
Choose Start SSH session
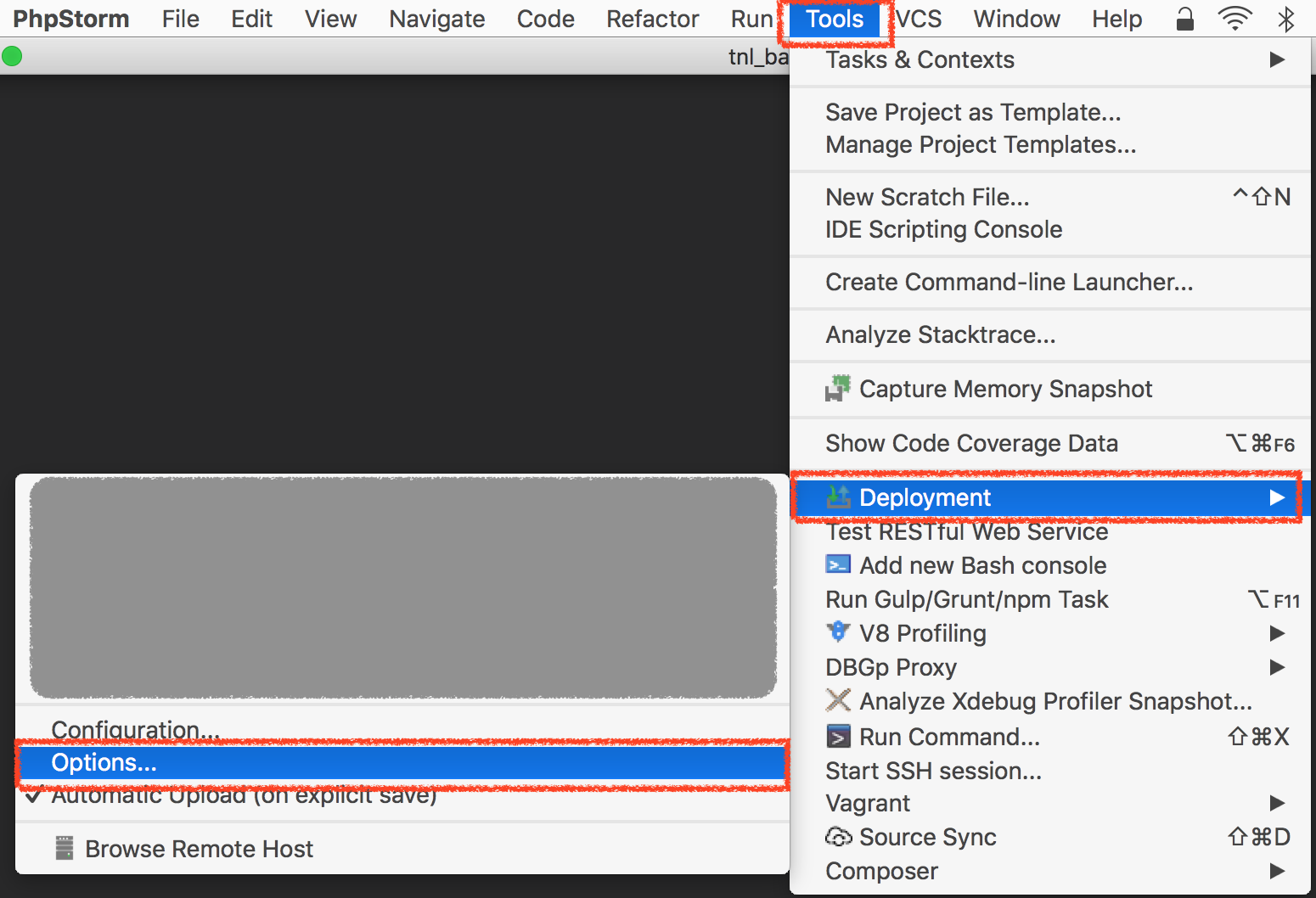tap(1050, 771)
